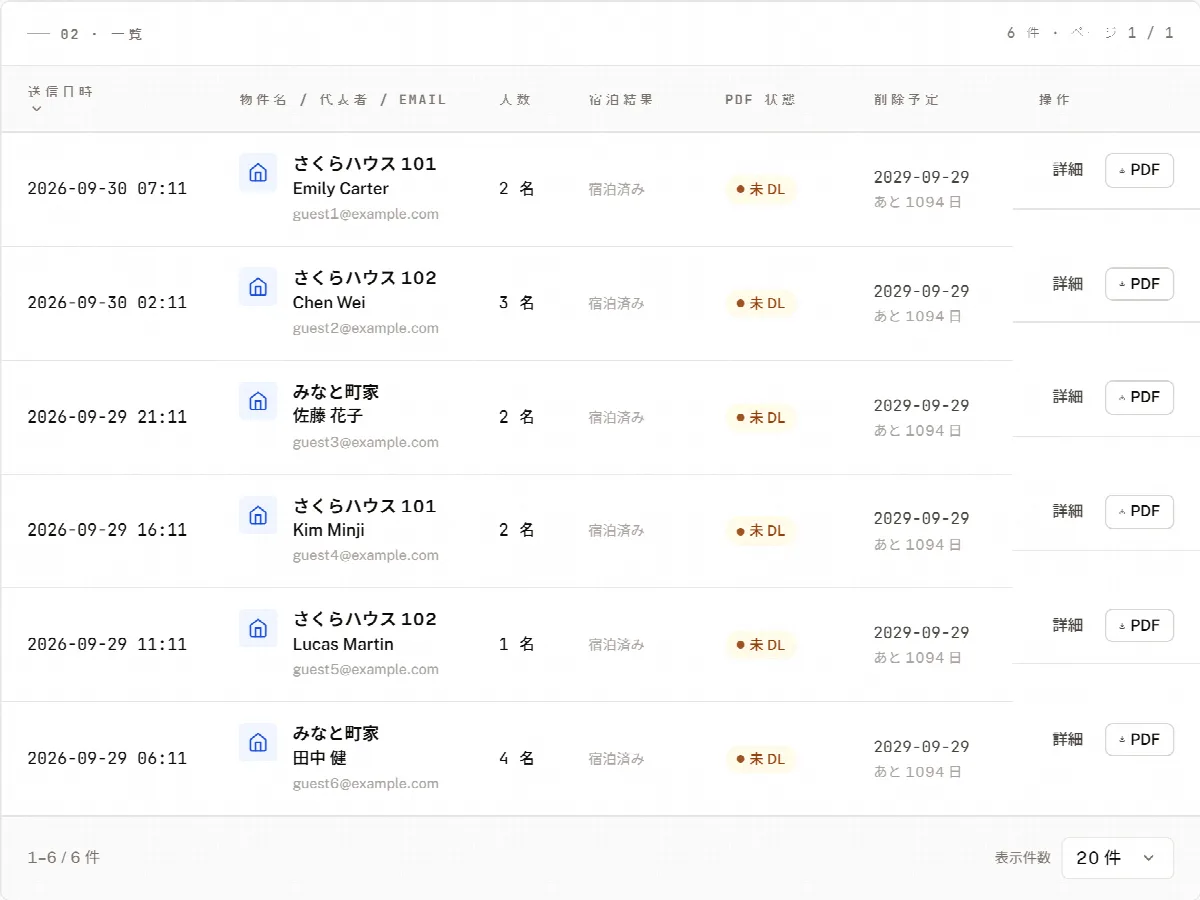Download Lucas Martin's PDF
This screenshot has width=1200, height=900.
(x=1139, y=625)
